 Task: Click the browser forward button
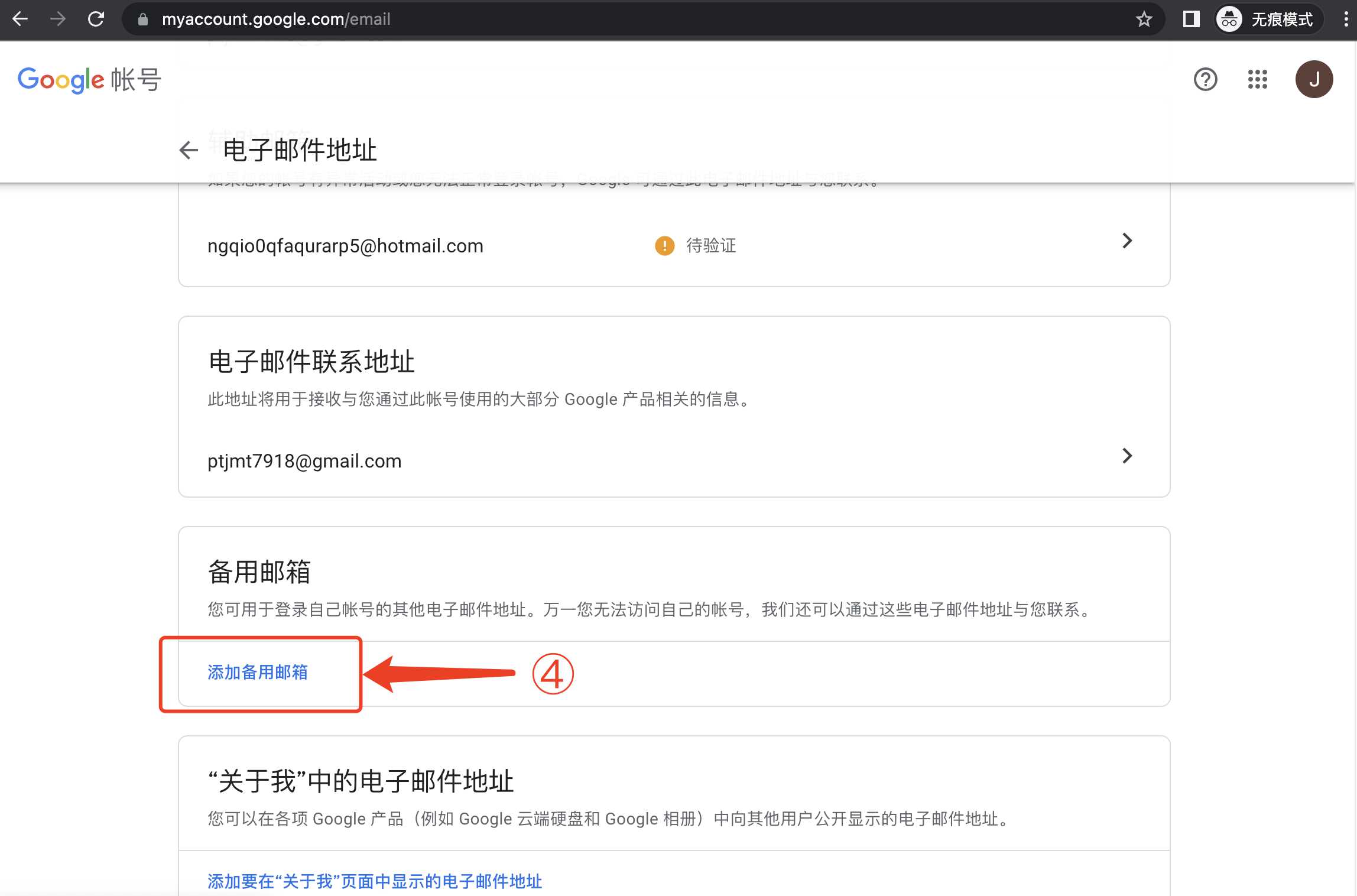point(58,18)
